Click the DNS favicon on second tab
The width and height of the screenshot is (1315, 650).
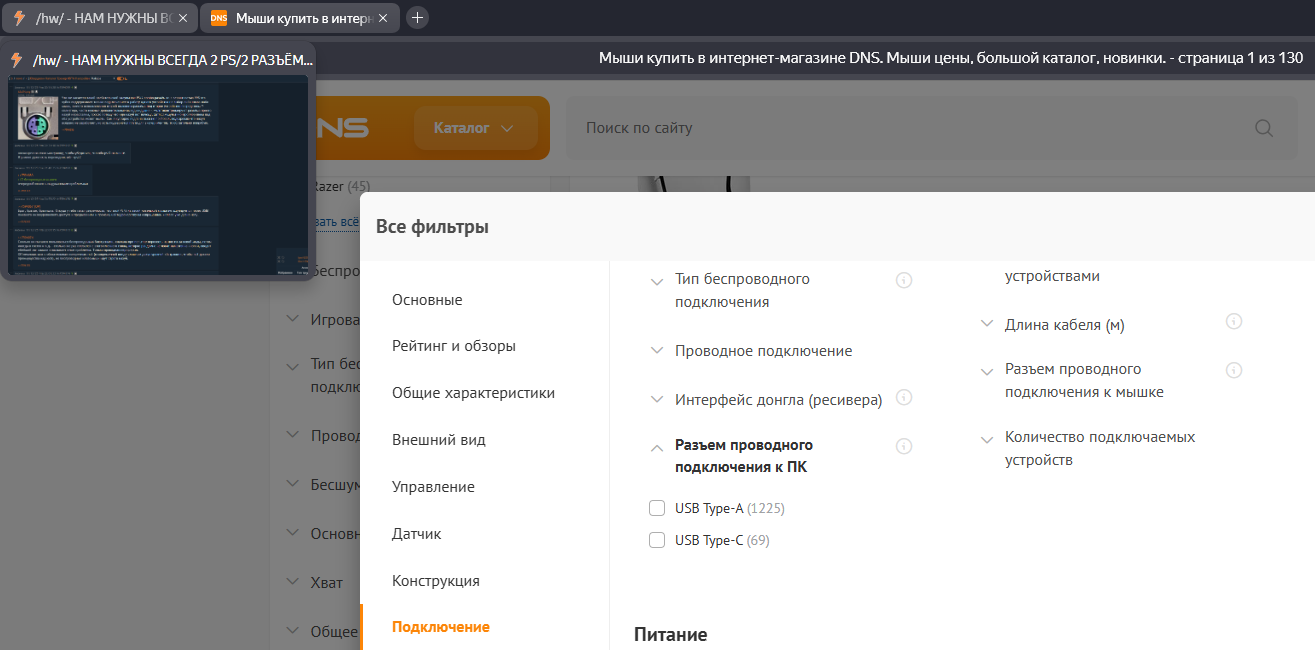(x=218, y=17)
